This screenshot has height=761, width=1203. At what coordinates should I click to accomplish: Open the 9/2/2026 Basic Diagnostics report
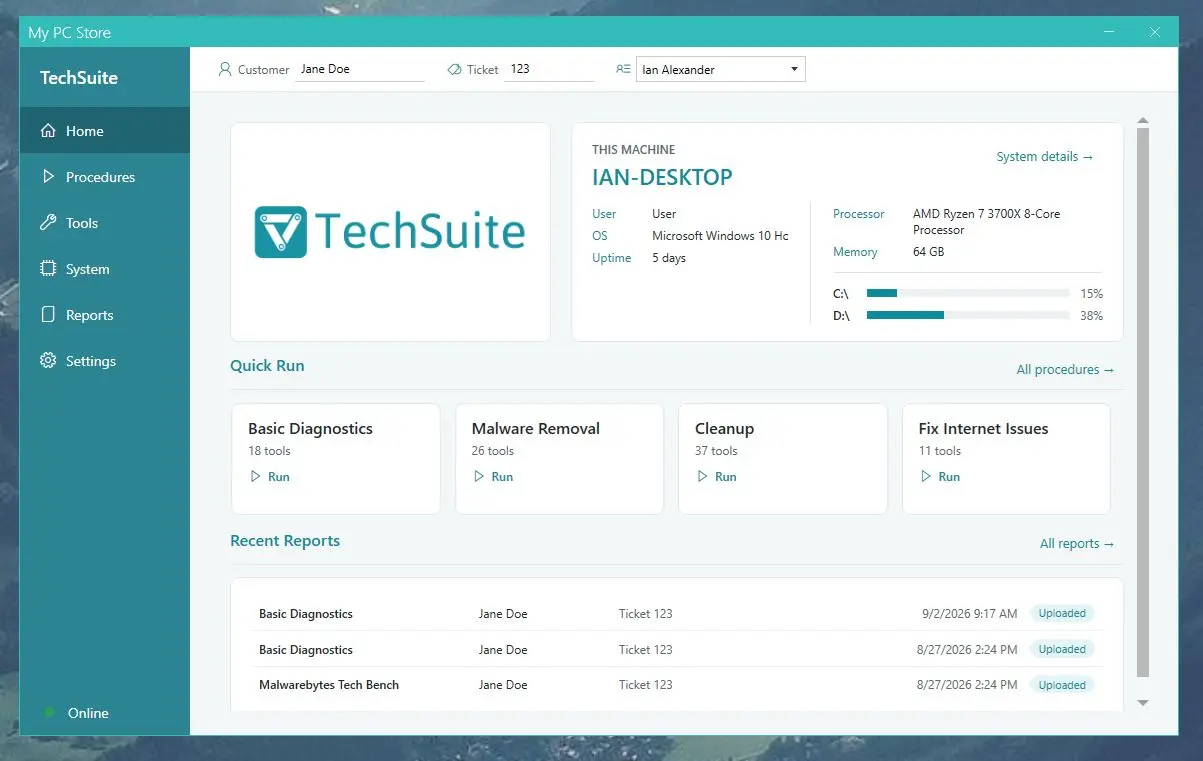click(676, 613)
